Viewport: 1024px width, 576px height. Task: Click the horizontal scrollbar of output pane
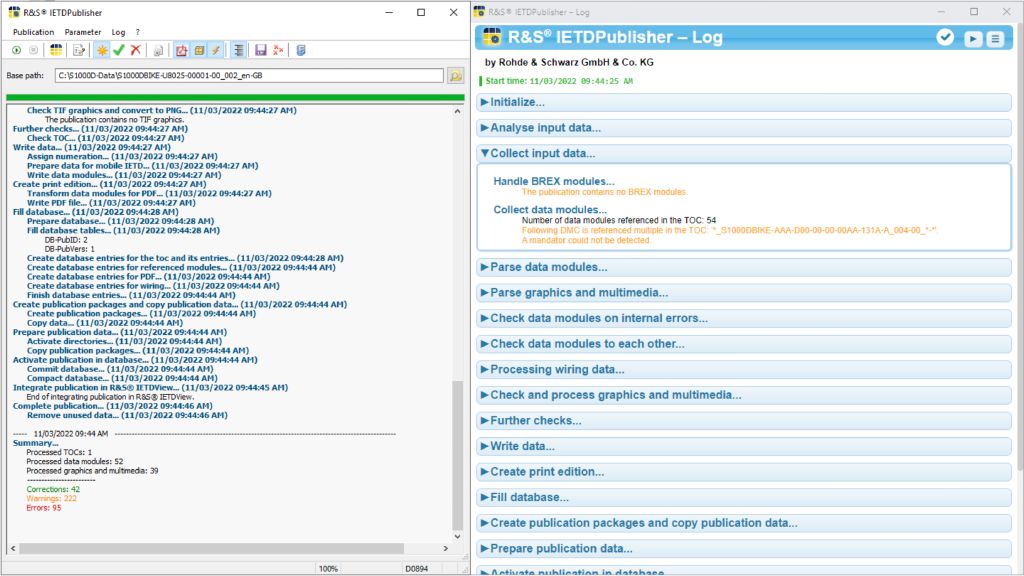coord(211,549)
